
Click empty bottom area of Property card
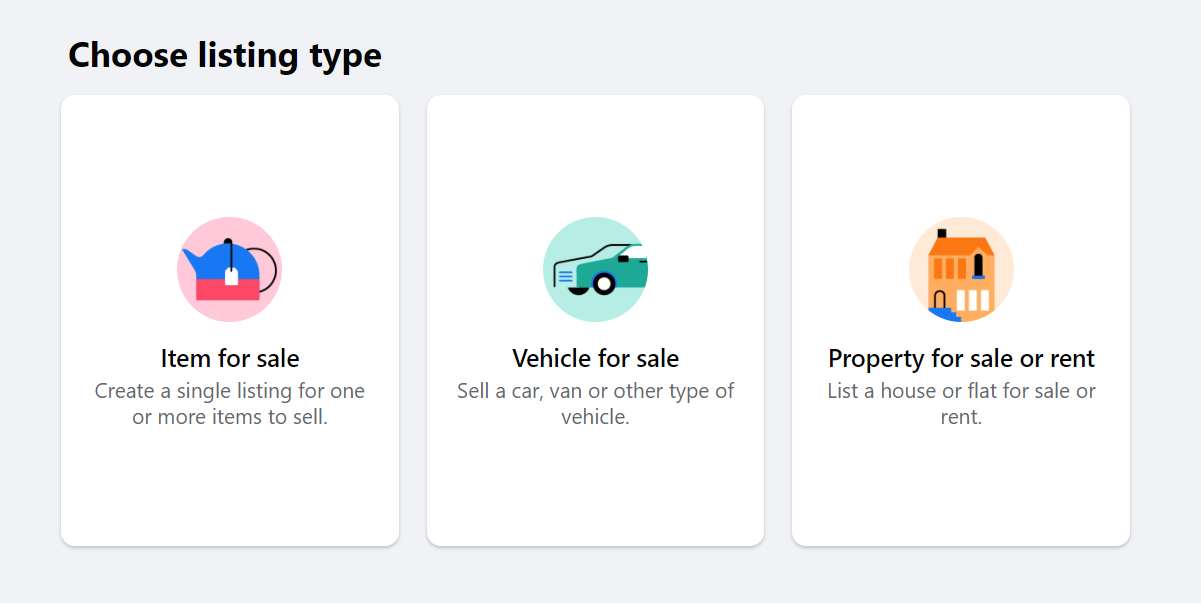point(961,490)
